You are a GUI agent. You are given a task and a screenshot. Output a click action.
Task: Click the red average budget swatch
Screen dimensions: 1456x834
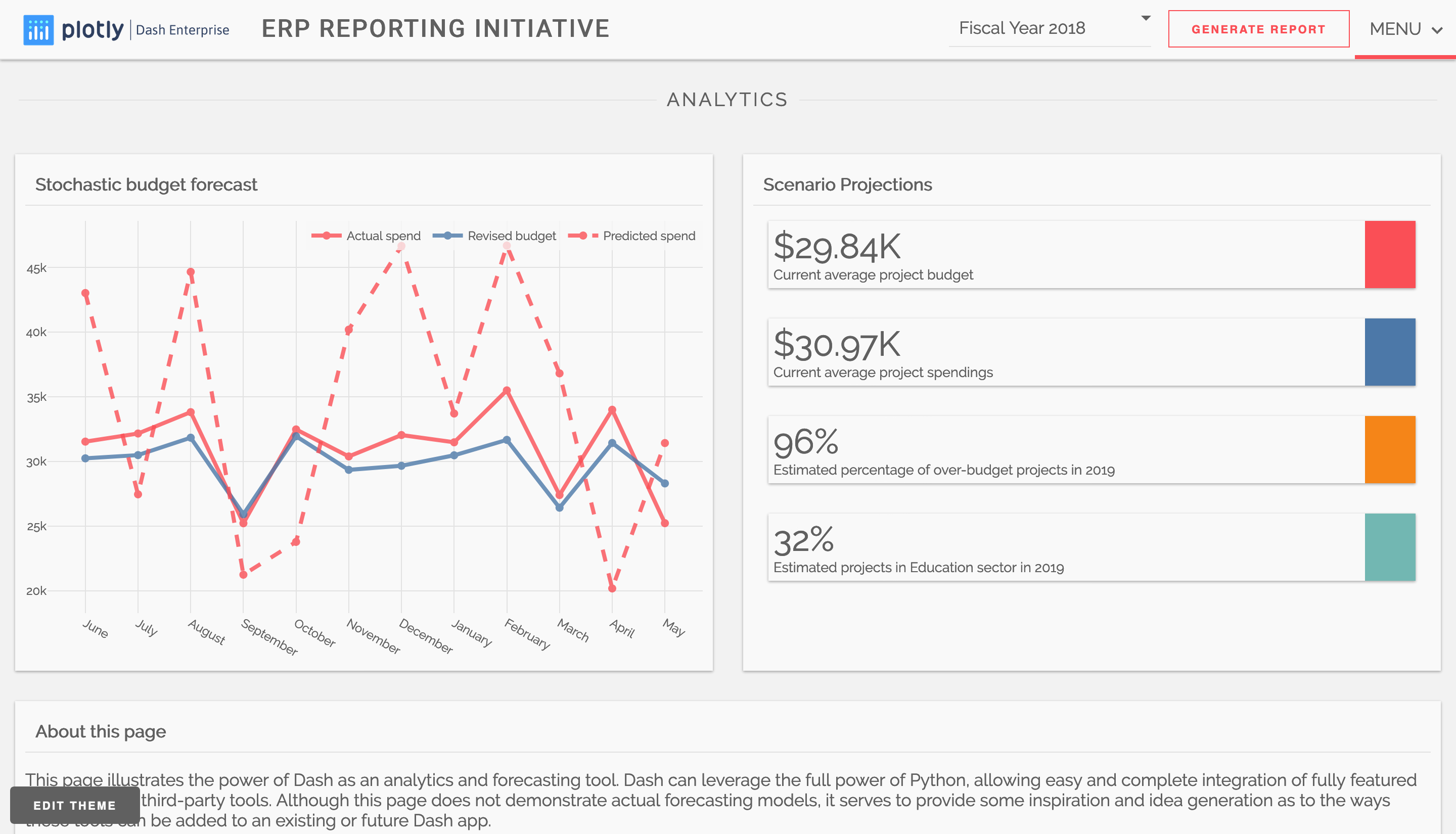pos(1390,254)
